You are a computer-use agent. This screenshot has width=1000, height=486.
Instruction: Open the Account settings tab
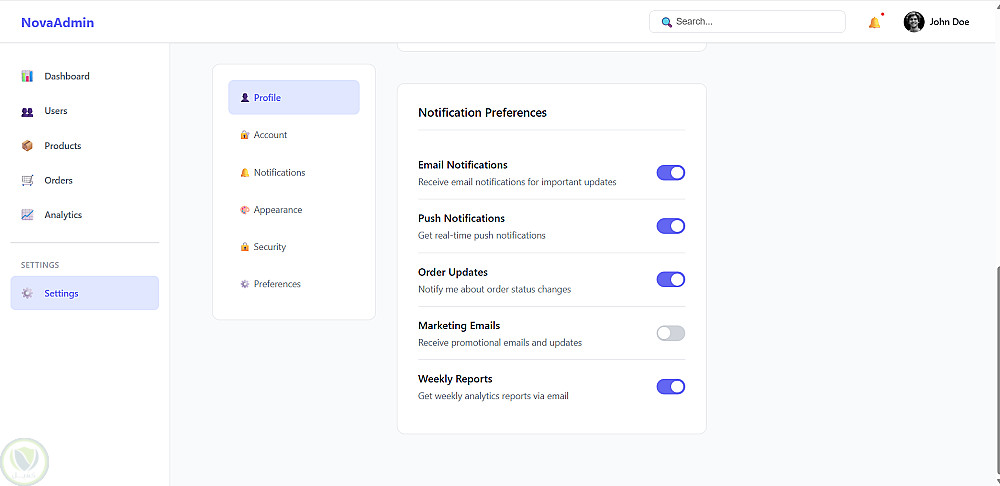(x=270, y=135)
